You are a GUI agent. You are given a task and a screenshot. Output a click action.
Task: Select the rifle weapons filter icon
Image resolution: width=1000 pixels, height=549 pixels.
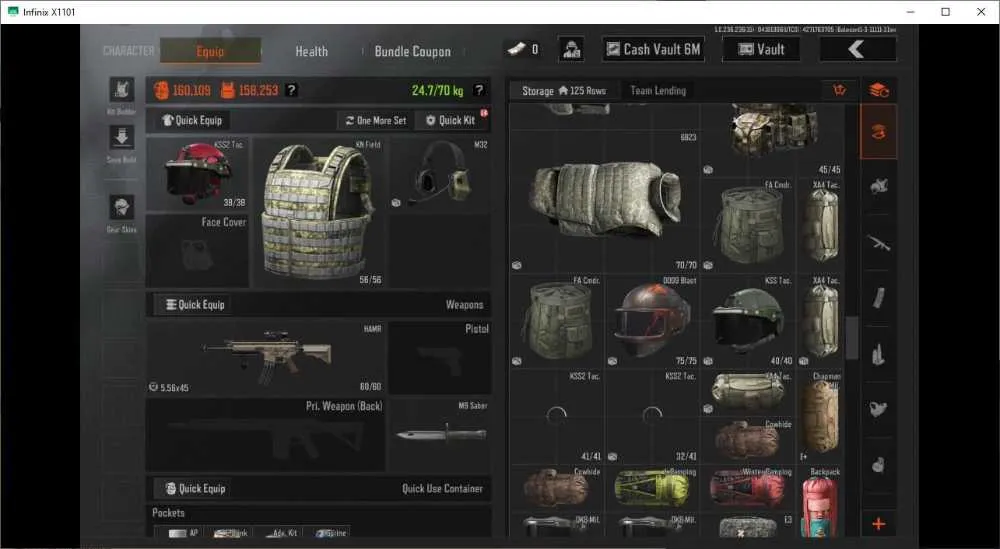878,242
